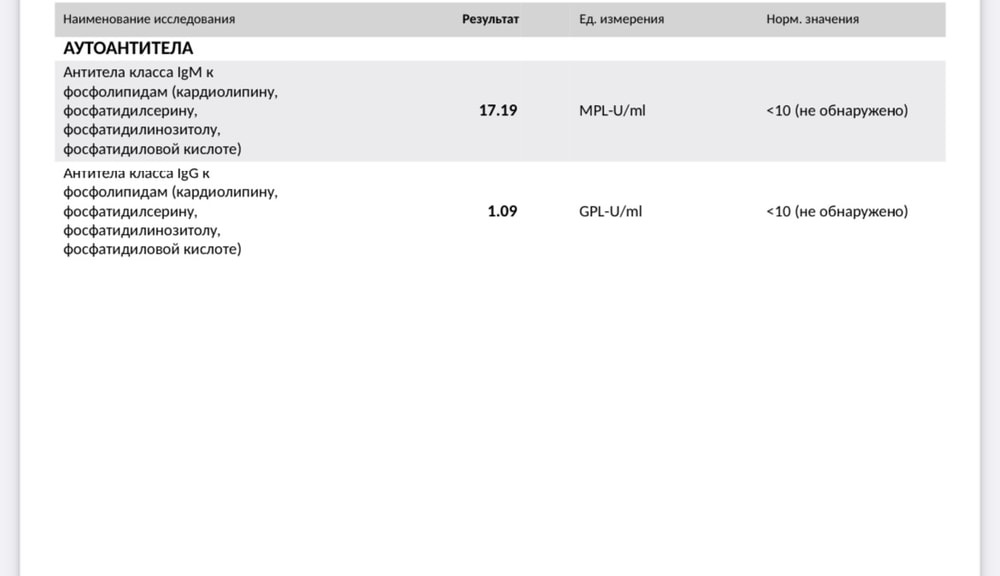Click the IgG row norm value '<10 (не обнаружено)'

click(837, 211)
